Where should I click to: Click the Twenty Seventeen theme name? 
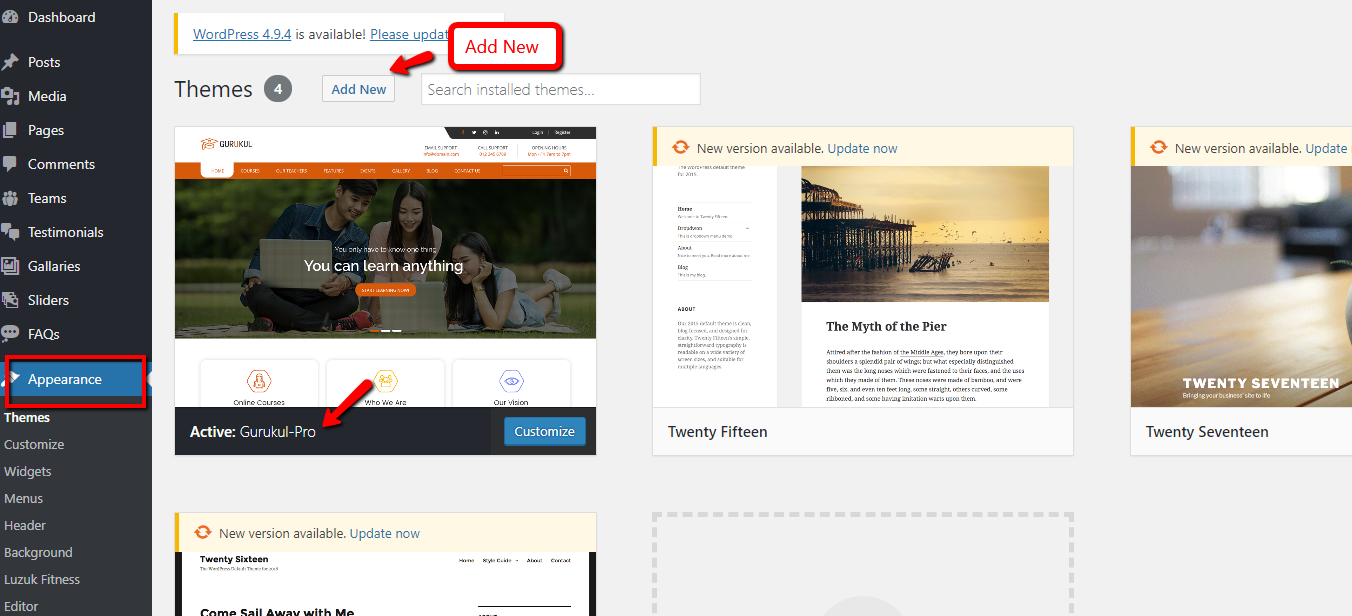(x=1207, y=432)
